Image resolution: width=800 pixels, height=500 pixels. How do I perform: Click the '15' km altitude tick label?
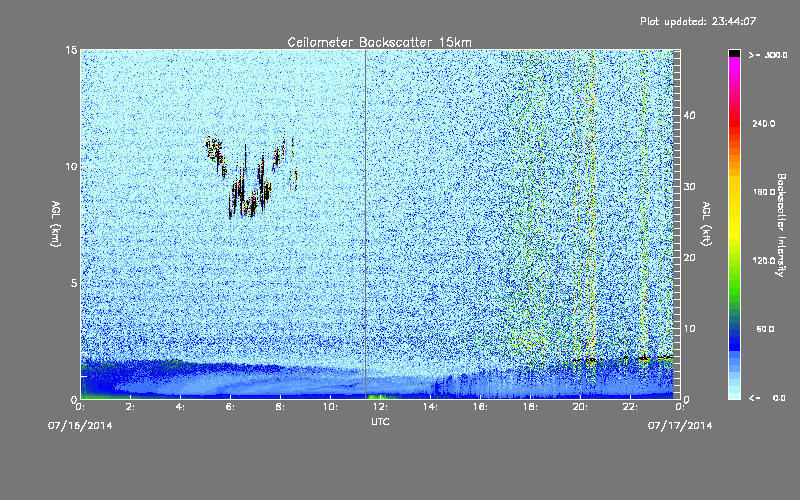coord(71,50)
